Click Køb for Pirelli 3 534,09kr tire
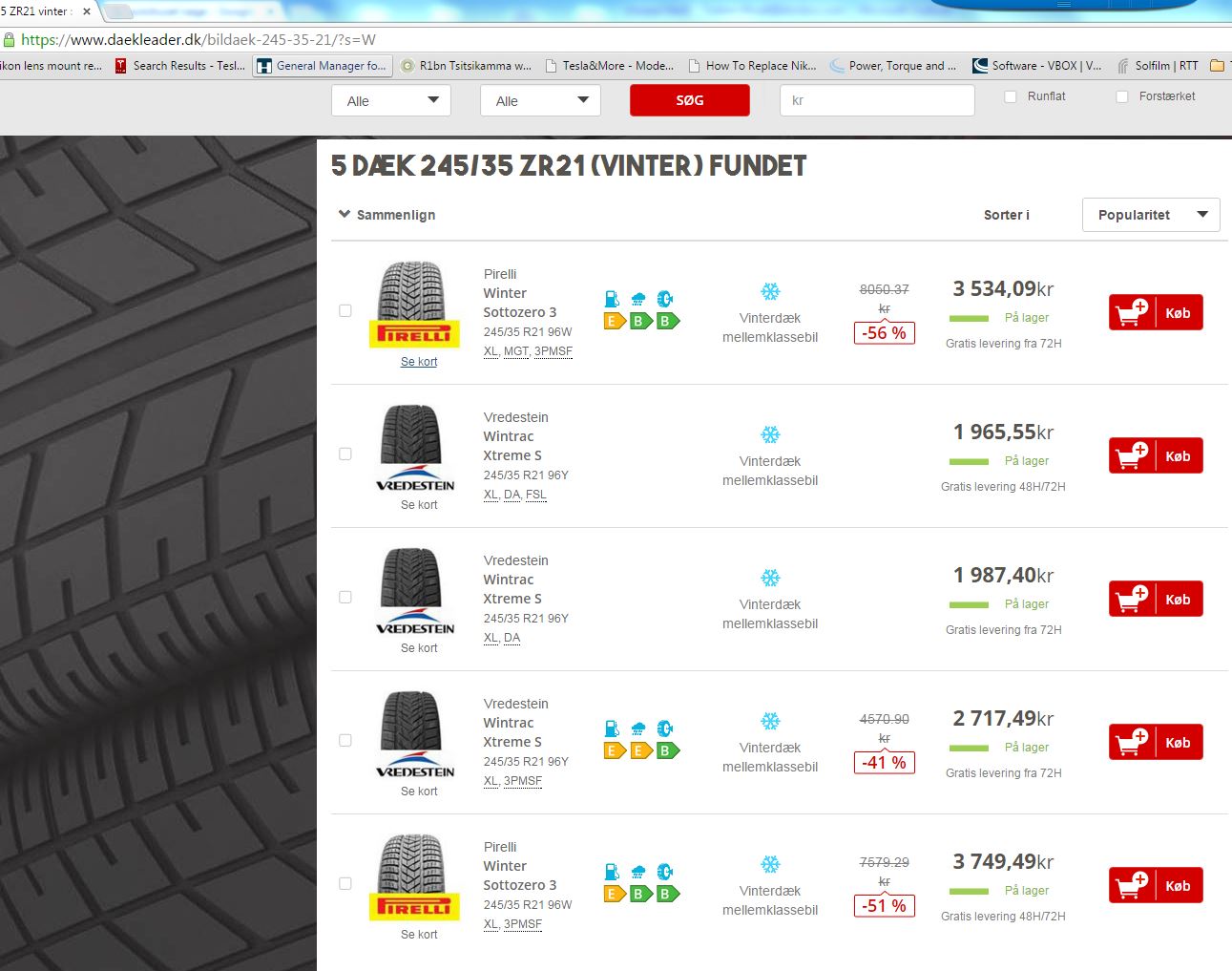Screen dimensions: 1232x971 coord(1156,312)
